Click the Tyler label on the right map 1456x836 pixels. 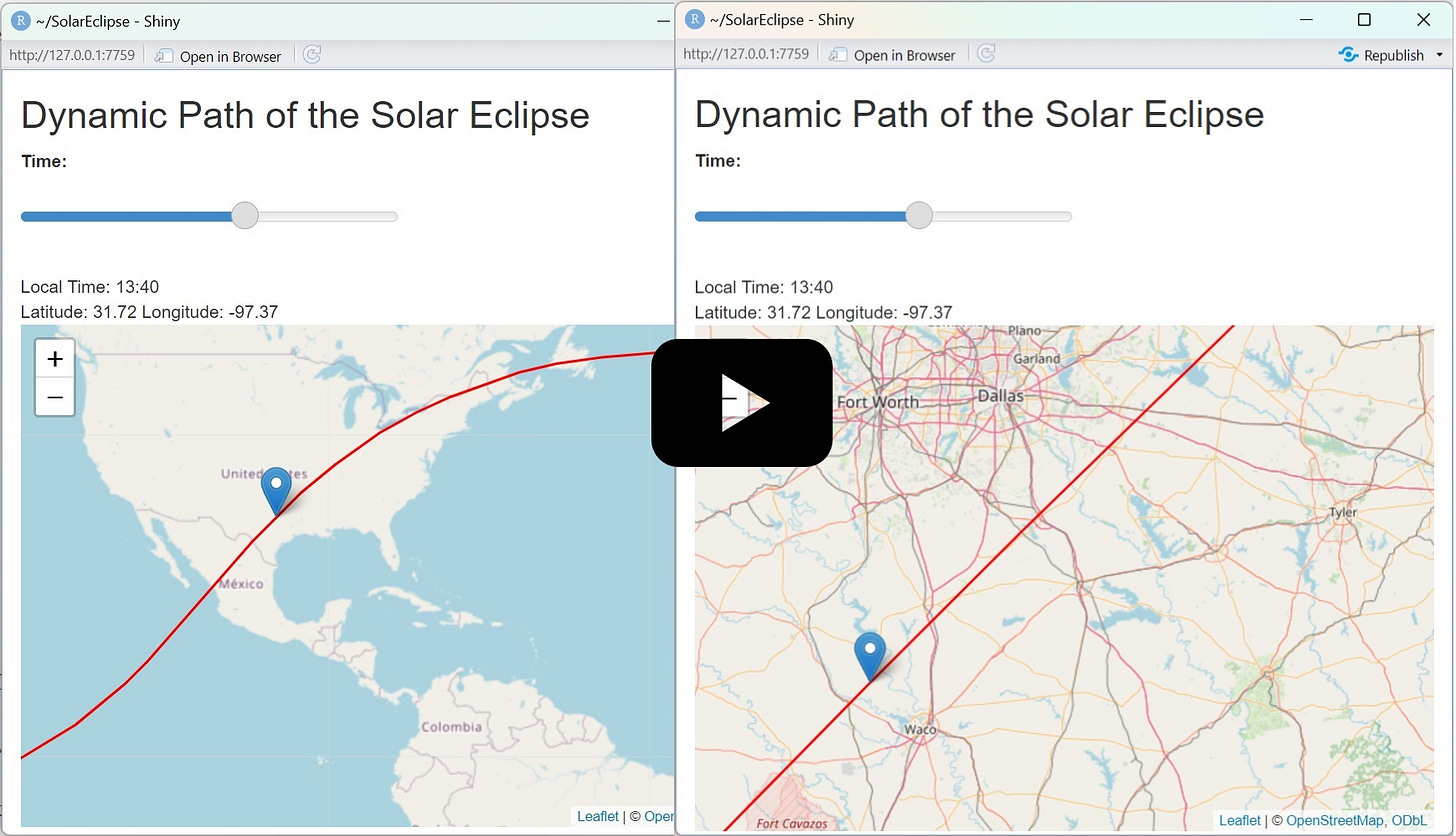tap(1343, 513)
